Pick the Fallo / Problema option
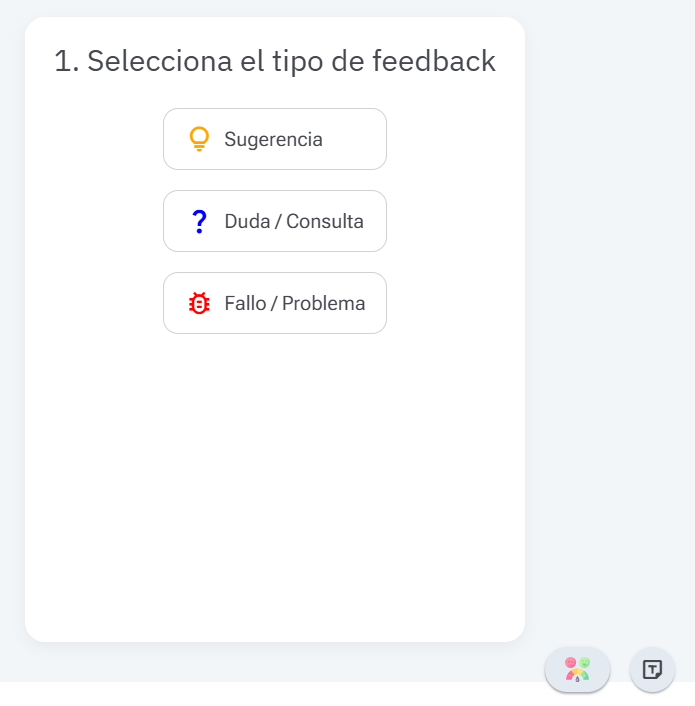 click(275, 303)
